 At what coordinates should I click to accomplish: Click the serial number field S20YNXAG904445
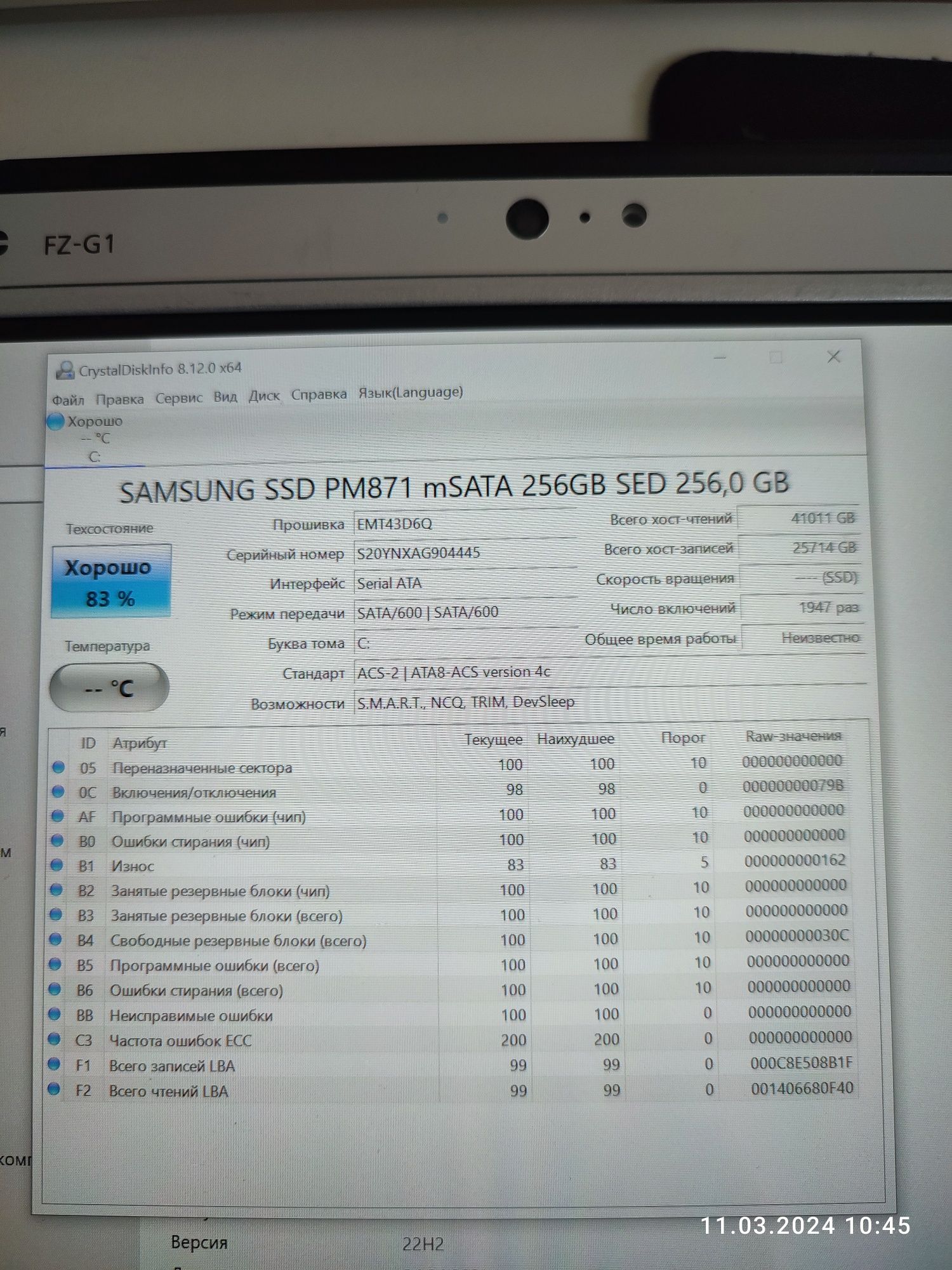(x=465, y=552)
